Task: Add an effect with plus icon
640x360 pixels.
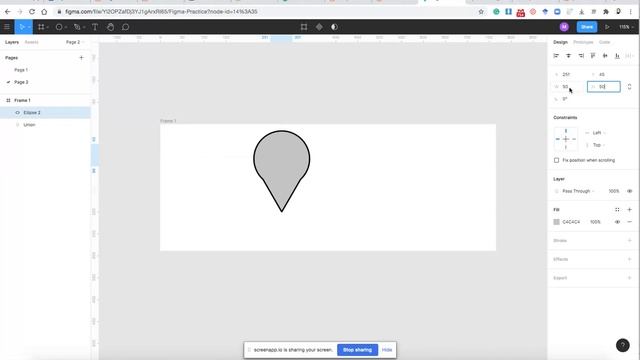Action: click(x=629, y=259)
